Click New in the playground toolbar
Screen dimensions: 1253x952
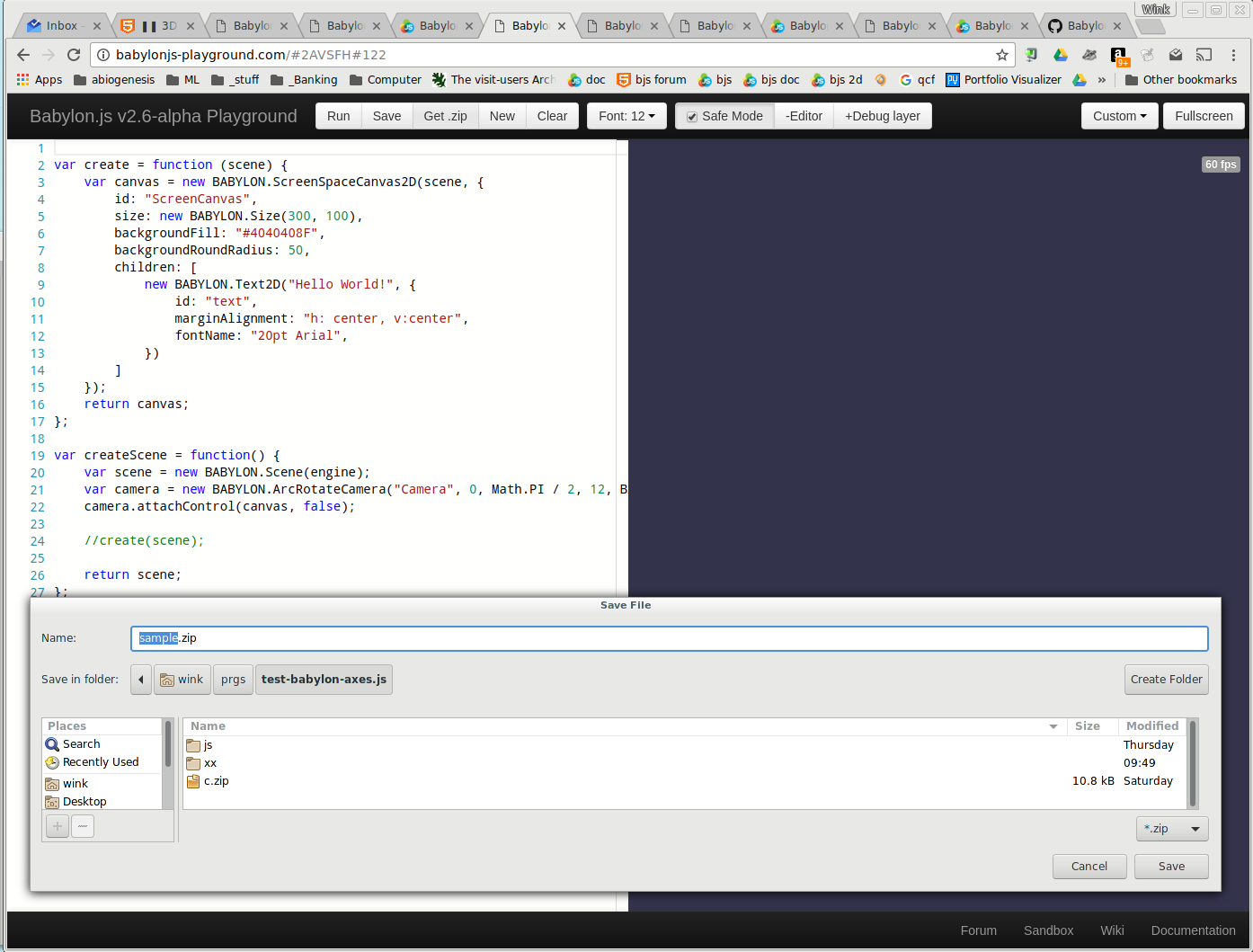click(502, 116)
